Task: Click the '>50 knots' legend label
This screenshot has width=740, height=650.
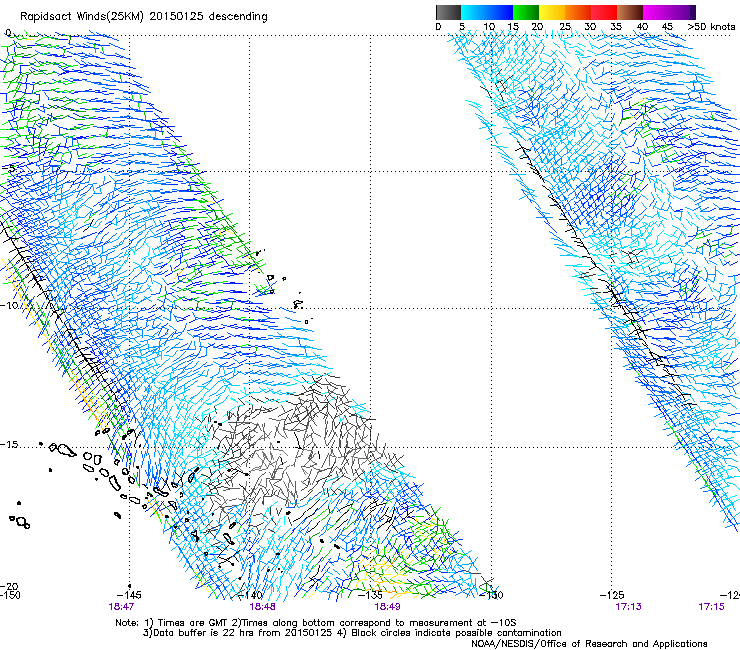Action: click(x=711, y=27)
